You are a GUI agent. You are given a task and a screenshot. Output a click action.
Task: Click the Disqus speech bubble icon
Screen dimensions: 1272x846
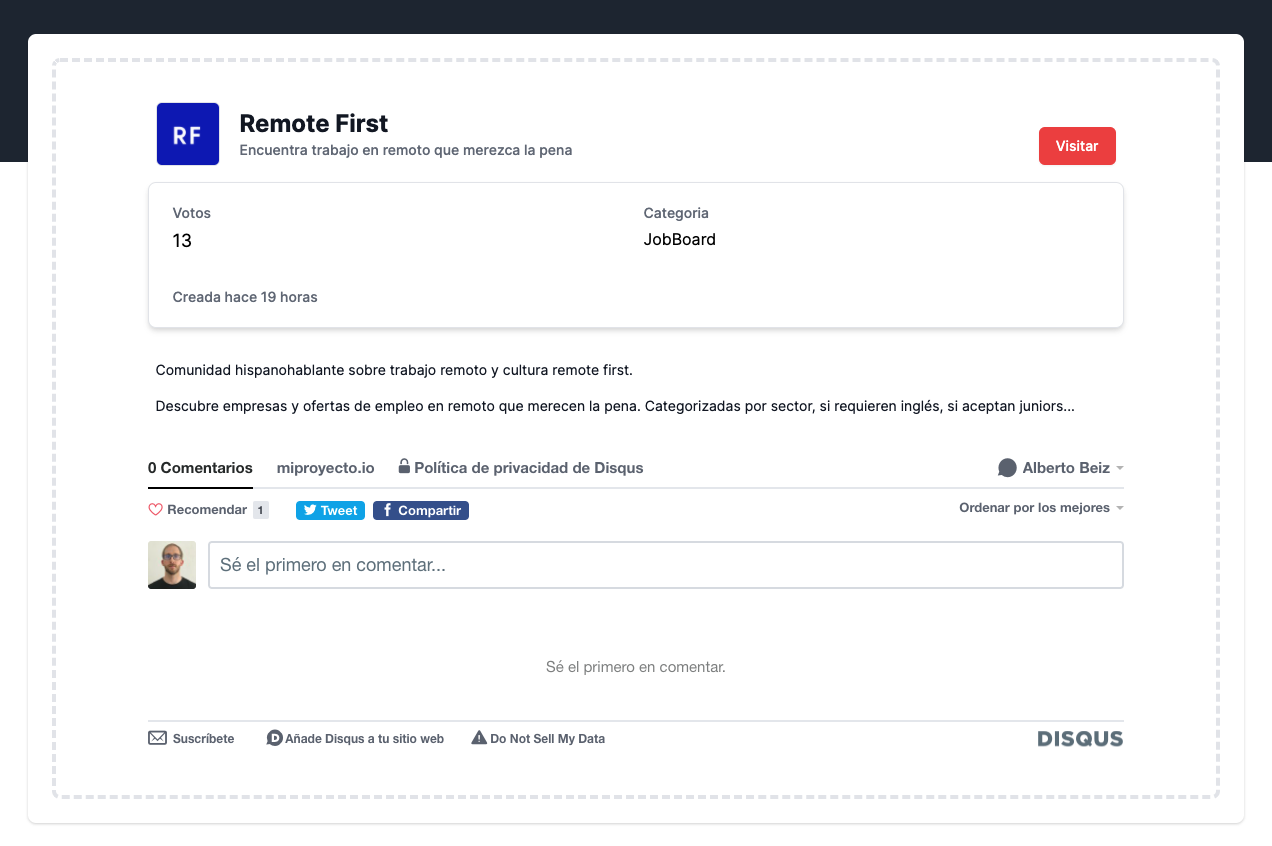pos(1007,468)
